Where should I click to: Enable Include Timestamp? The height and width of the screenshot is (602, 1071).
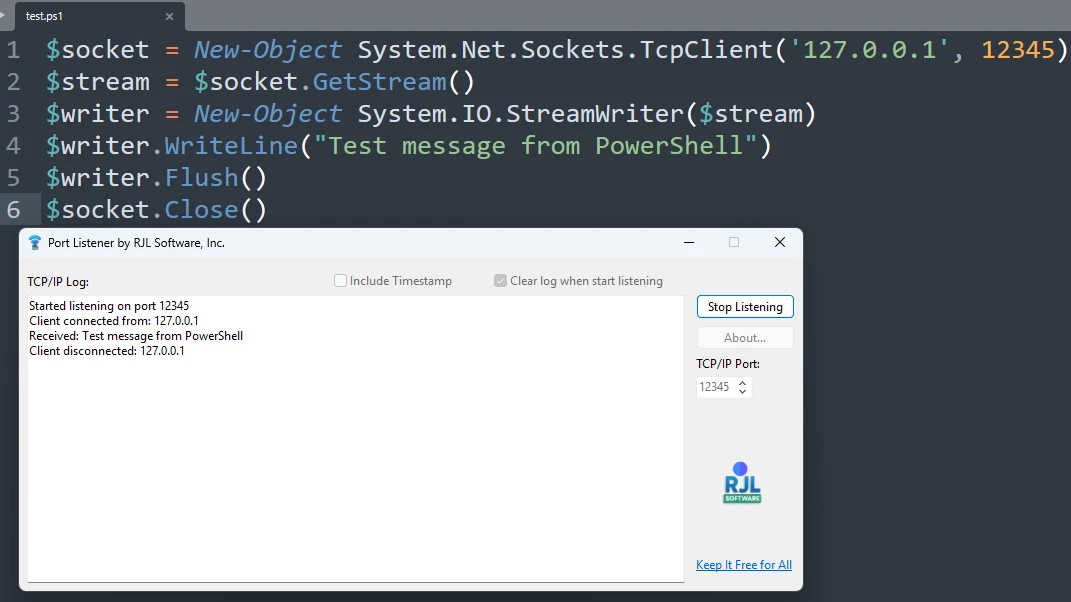[x=339, y=281]
